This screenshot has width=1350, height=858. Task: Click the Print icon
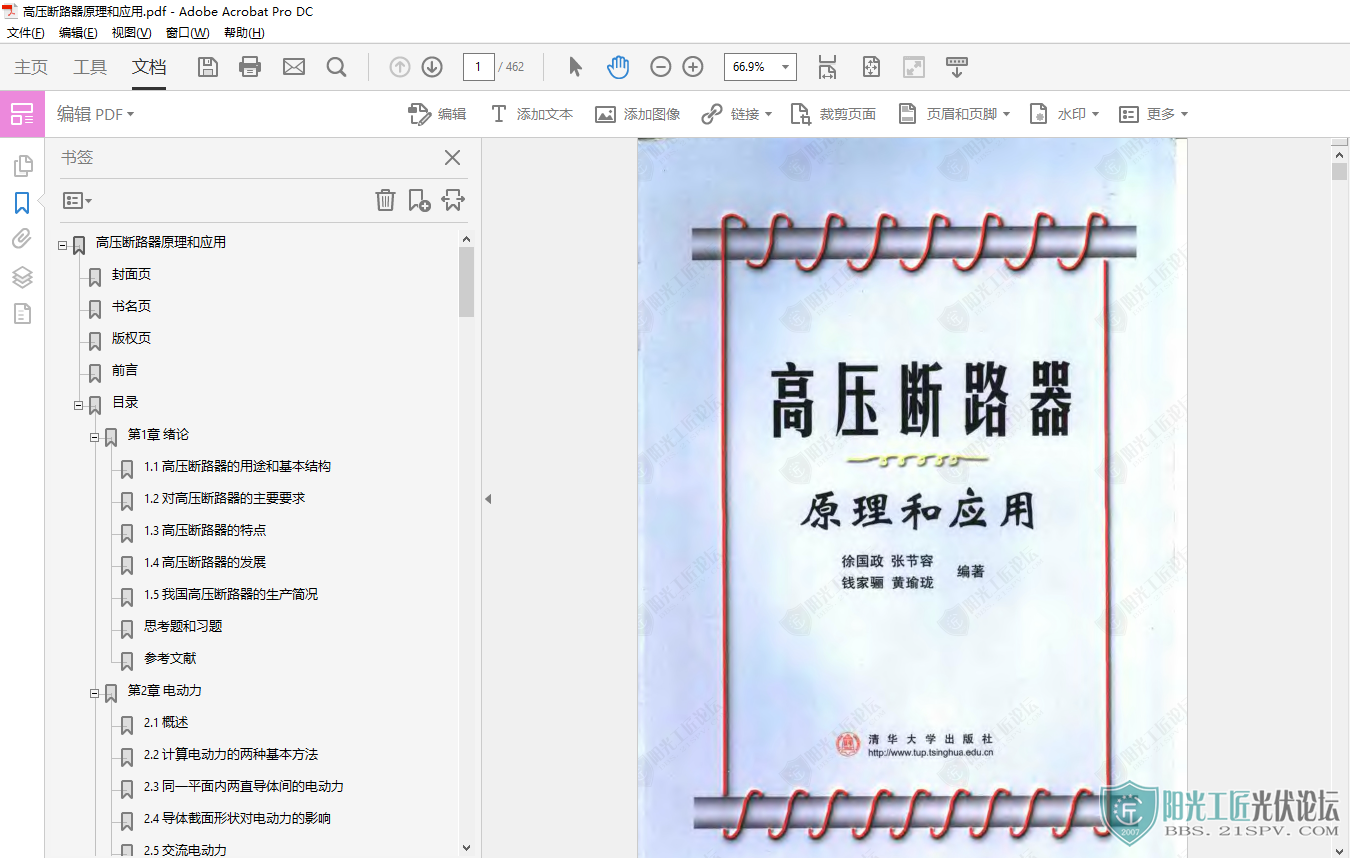point(250,67)
